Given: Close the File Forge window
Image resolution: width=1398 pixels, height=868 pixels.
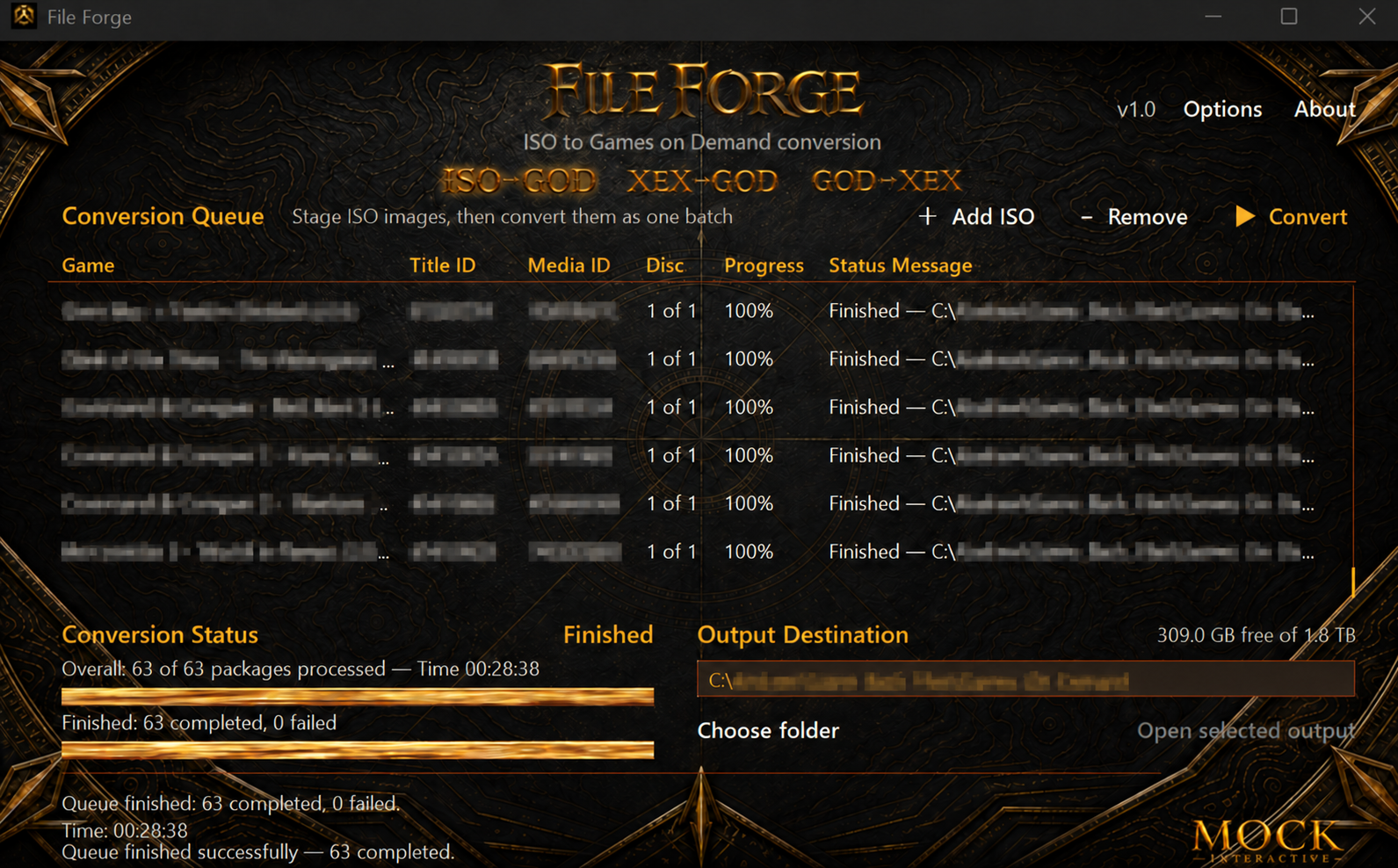Looking at the screenshot, I should (1366, 17).
